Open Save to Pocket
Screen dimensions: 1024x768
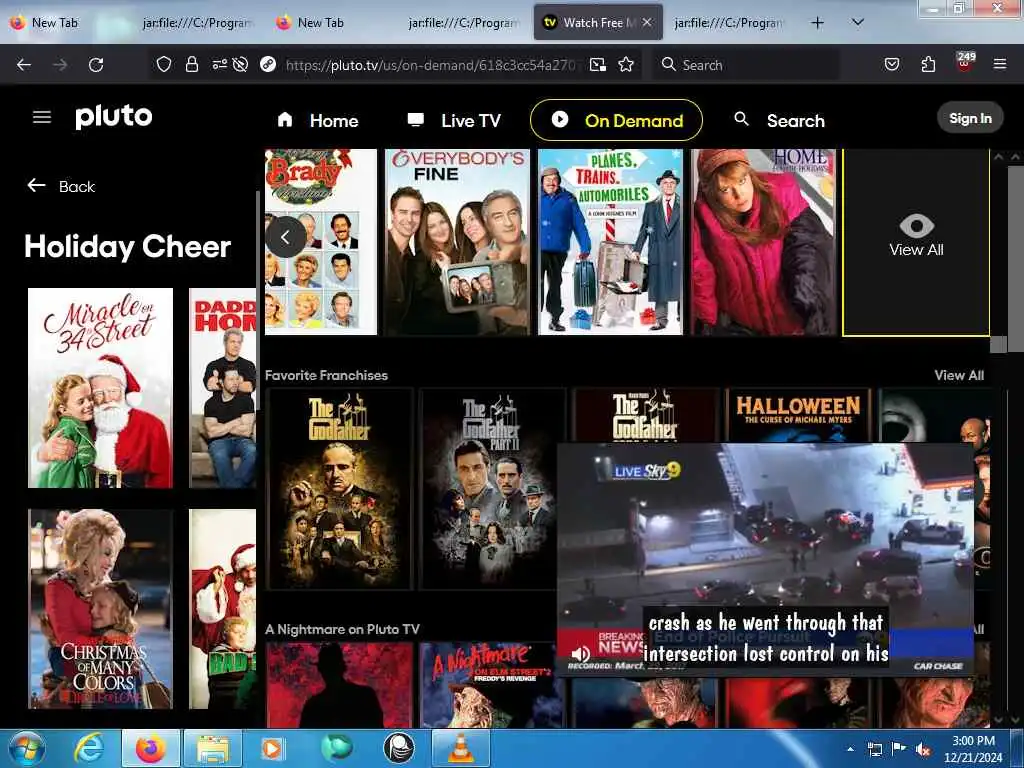[892, 64]
